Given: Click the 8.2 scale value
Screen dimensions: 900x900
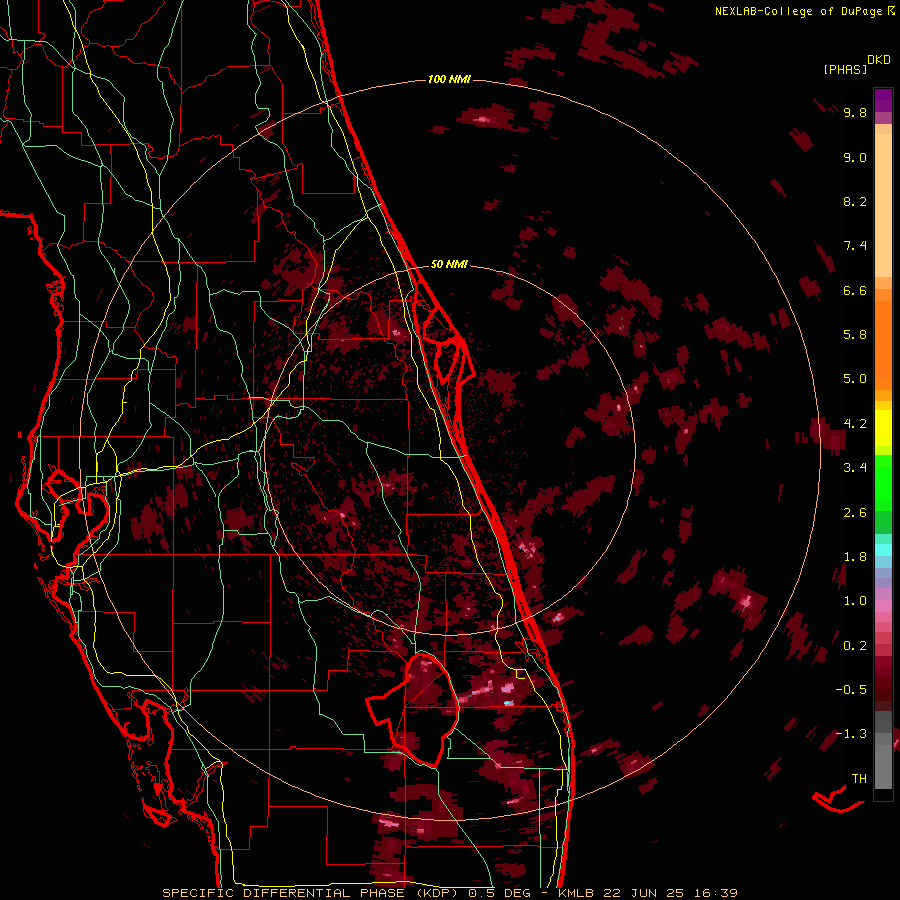Looking at the screenshot, I should (855, 201).
